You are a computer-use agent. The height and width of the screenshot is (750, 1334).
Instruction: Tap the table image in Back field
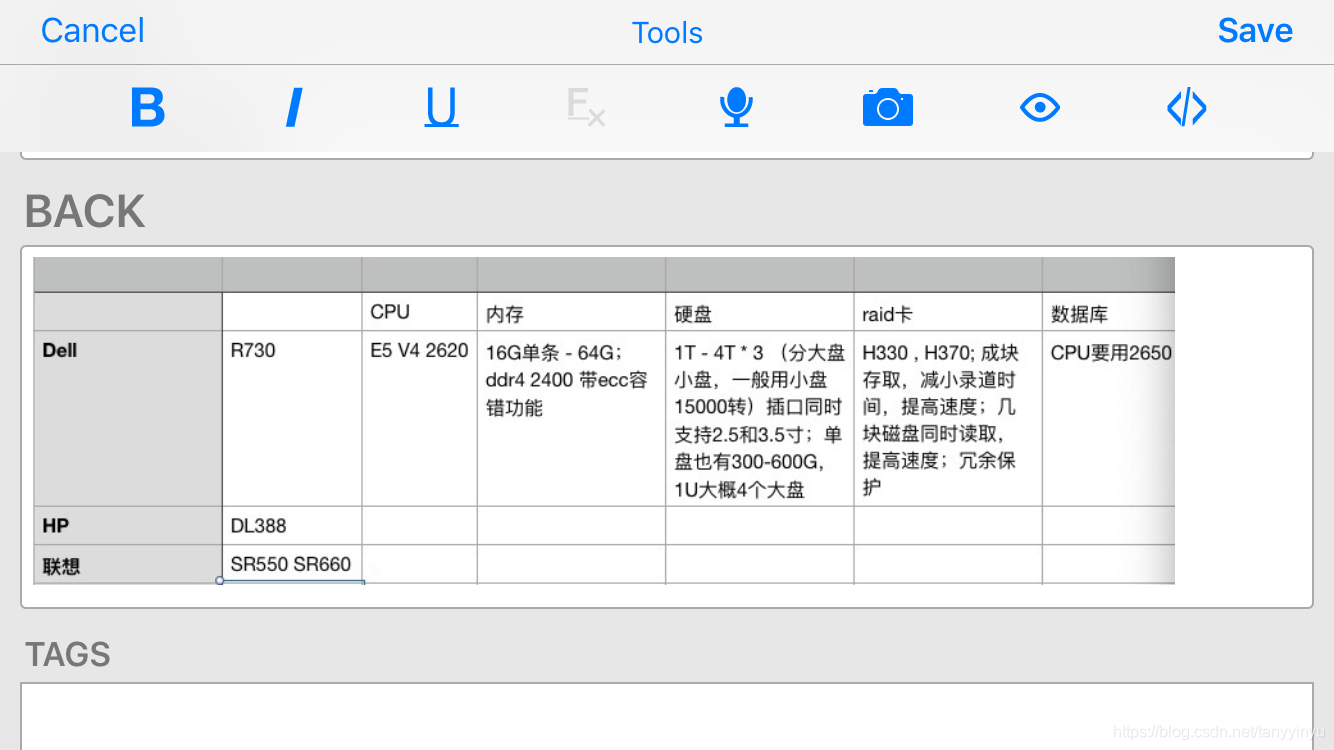(604, 420)
